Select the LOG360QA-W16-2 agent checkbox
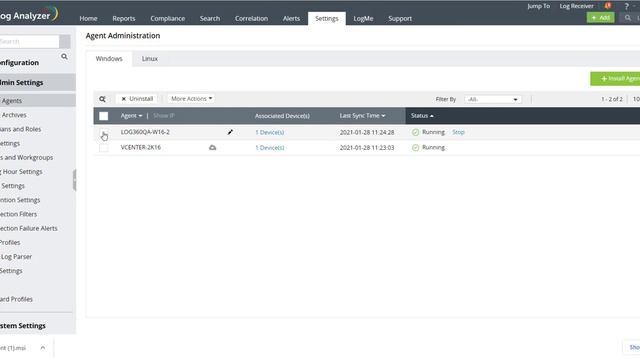This screenshot has height=360, width=640. (104, 132)
